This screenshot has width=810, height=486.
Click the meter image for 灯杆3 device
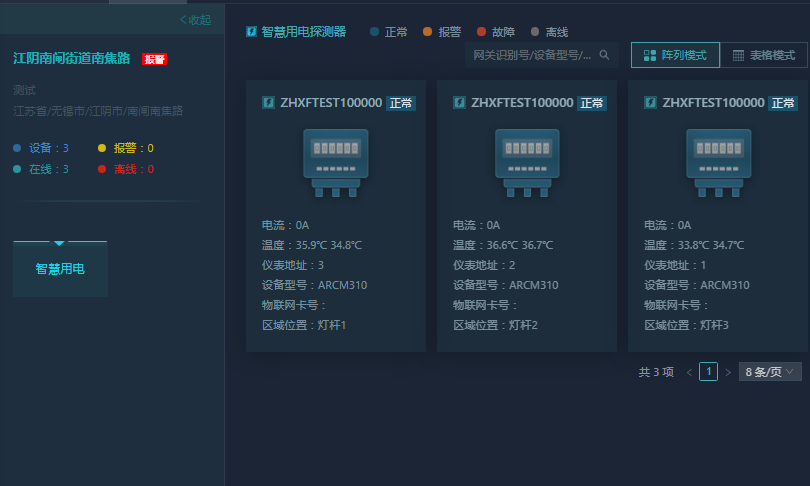[718, 161]
